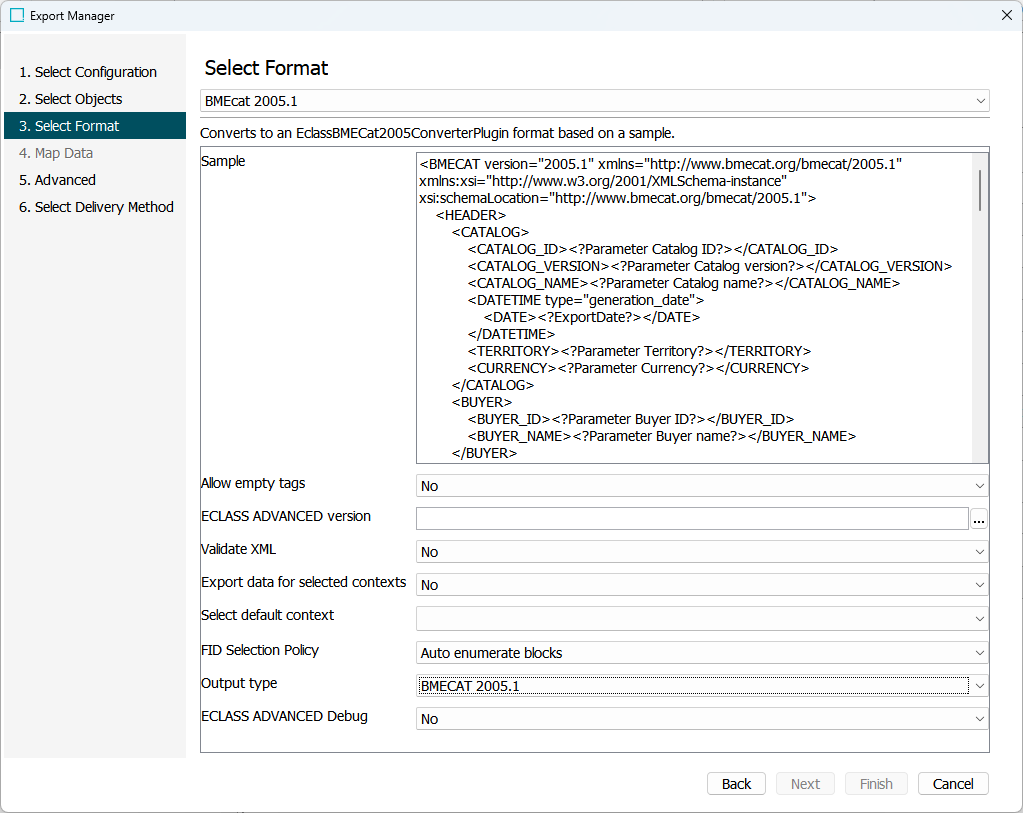Open the BMEcat 2005.1 format dropdown
Viewport: 1023px width, 813px height.
pos(594,101)
